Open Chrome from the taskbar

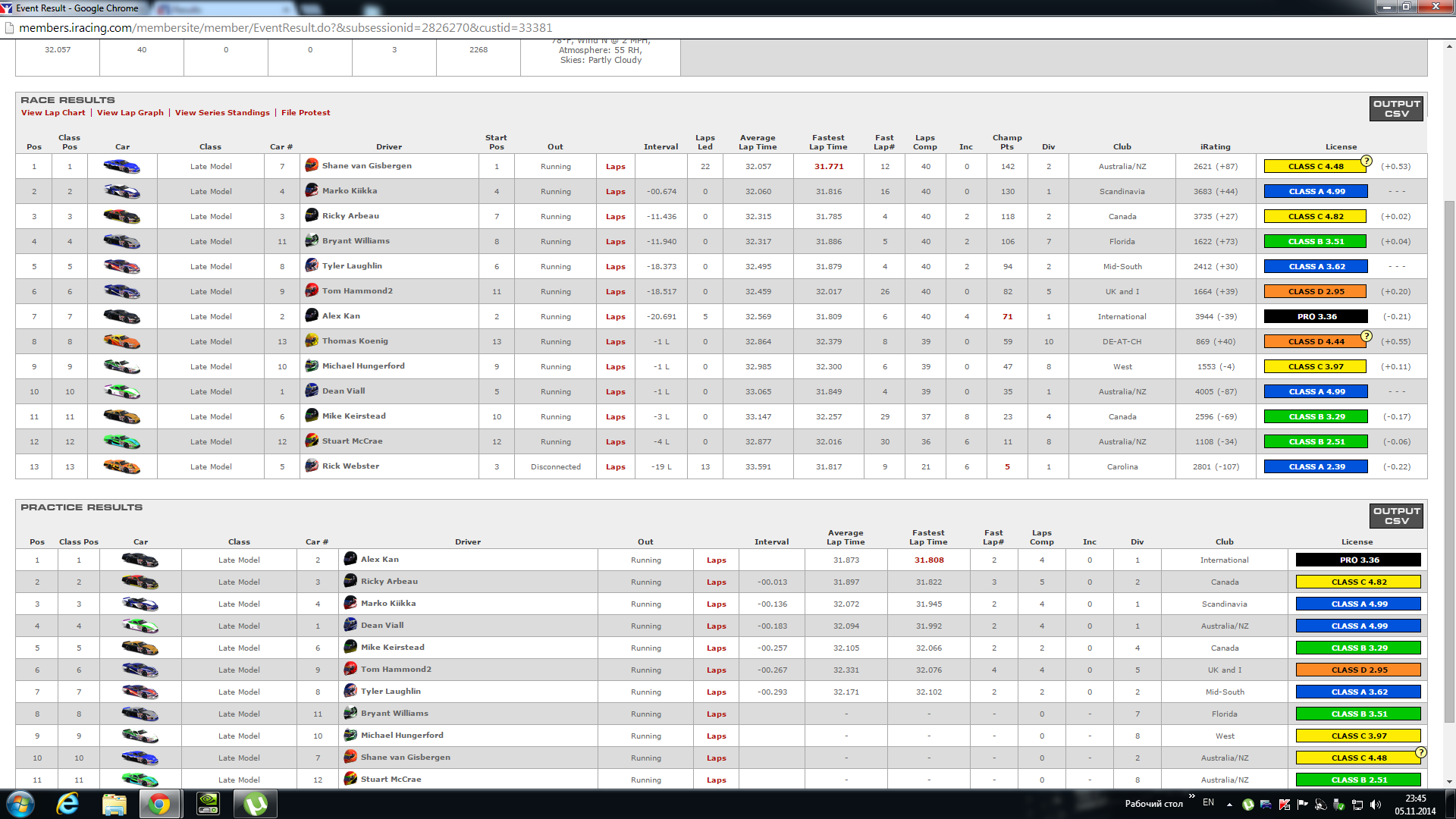tap(159, 804)
